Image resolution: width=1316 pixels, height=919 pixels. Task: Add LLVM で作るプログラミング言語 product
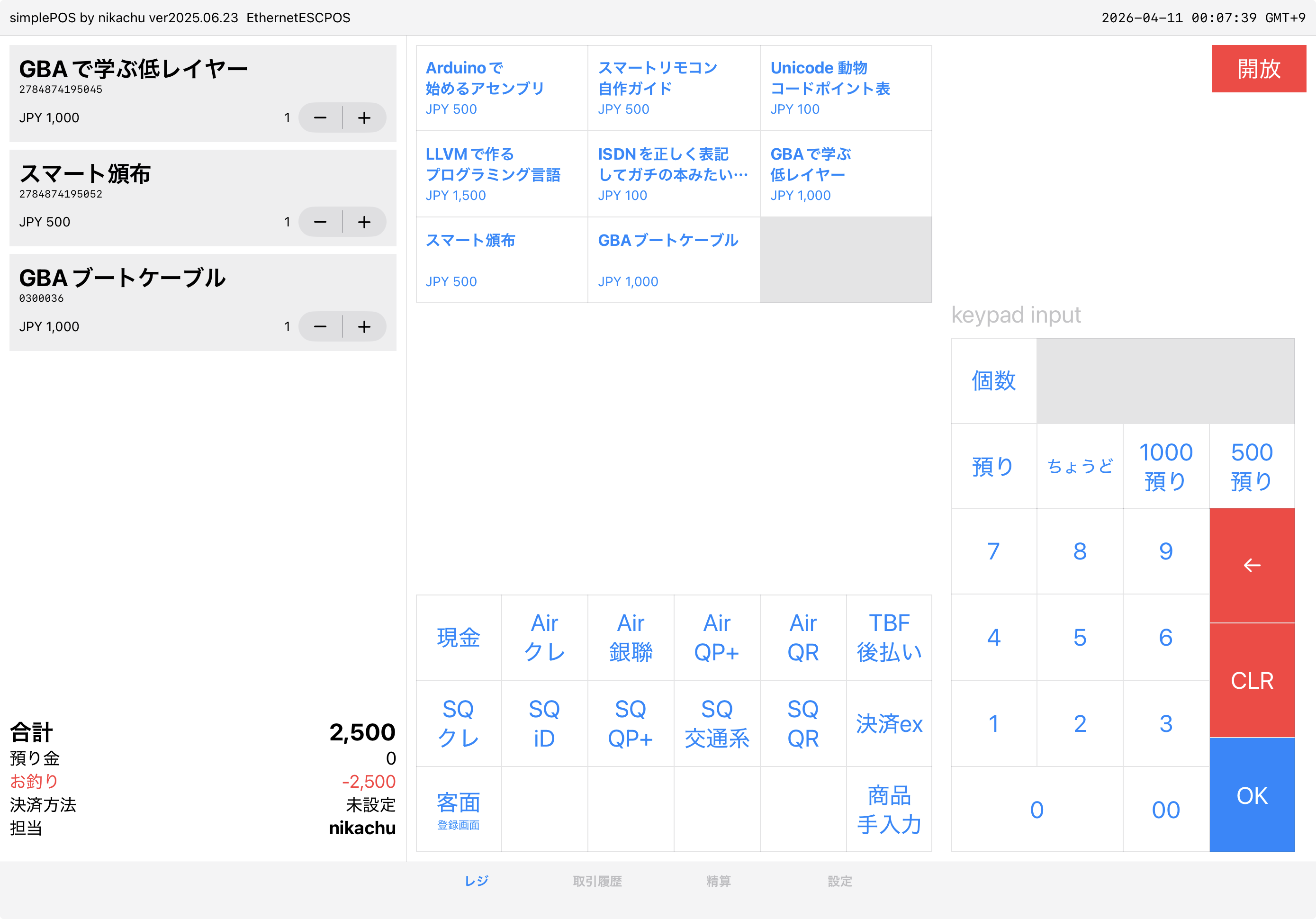[x=502, y=174]
